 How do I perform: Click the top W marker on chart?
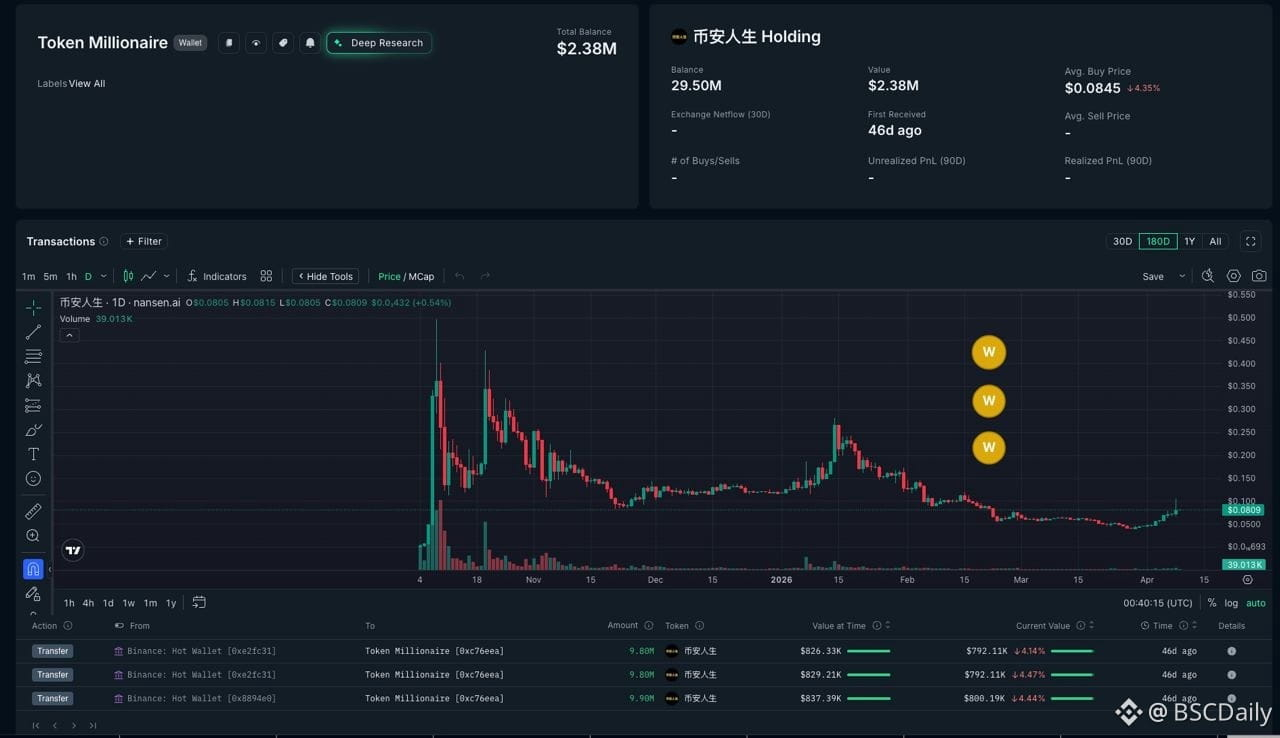pos(988,352)
